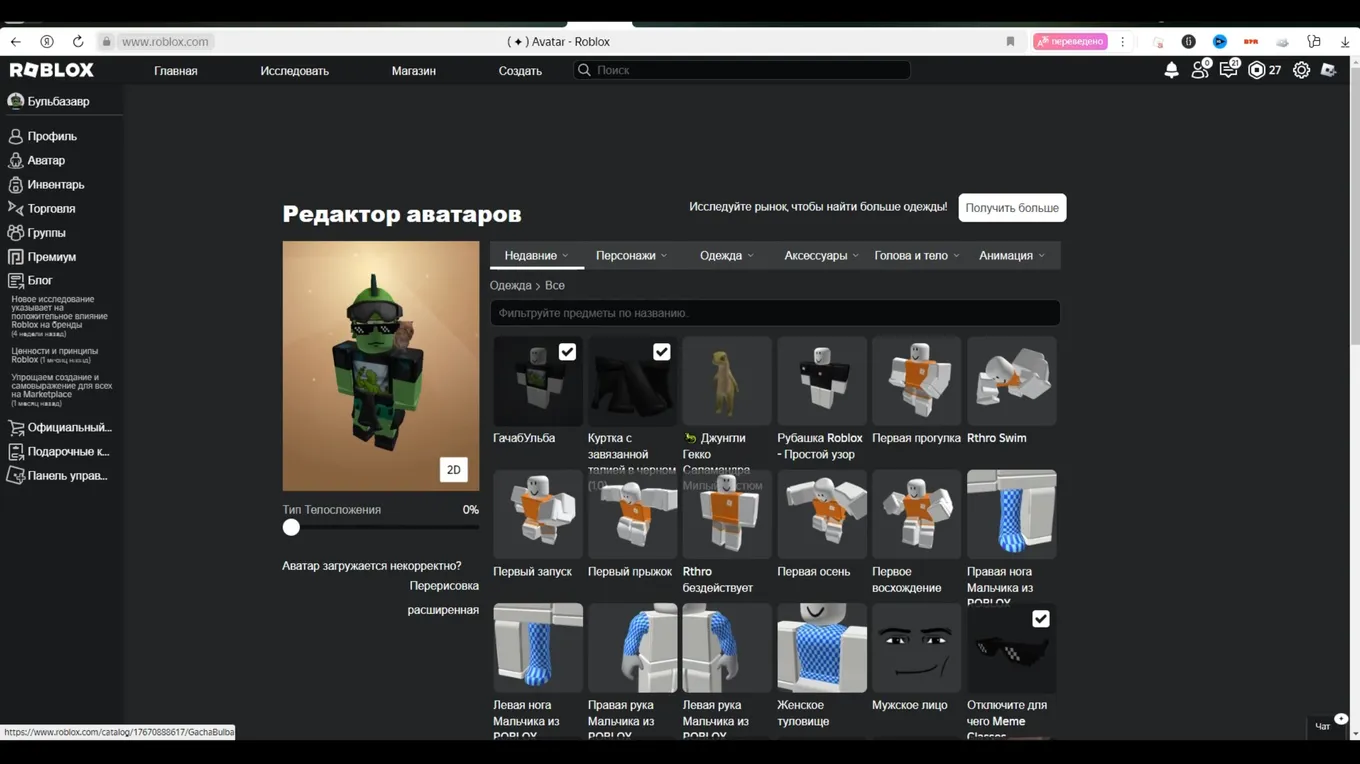Open the Официальный… store sidebar item

point(61,427)
